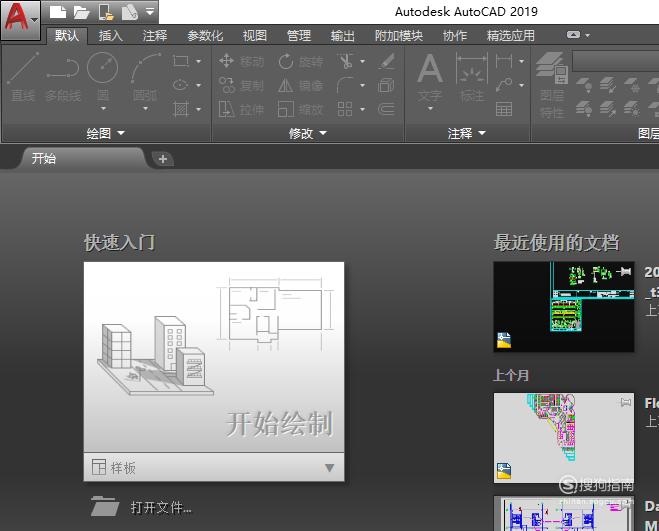Expand the Annotation (注释) panel
659x531 pixels.
(x=467, y=133)
